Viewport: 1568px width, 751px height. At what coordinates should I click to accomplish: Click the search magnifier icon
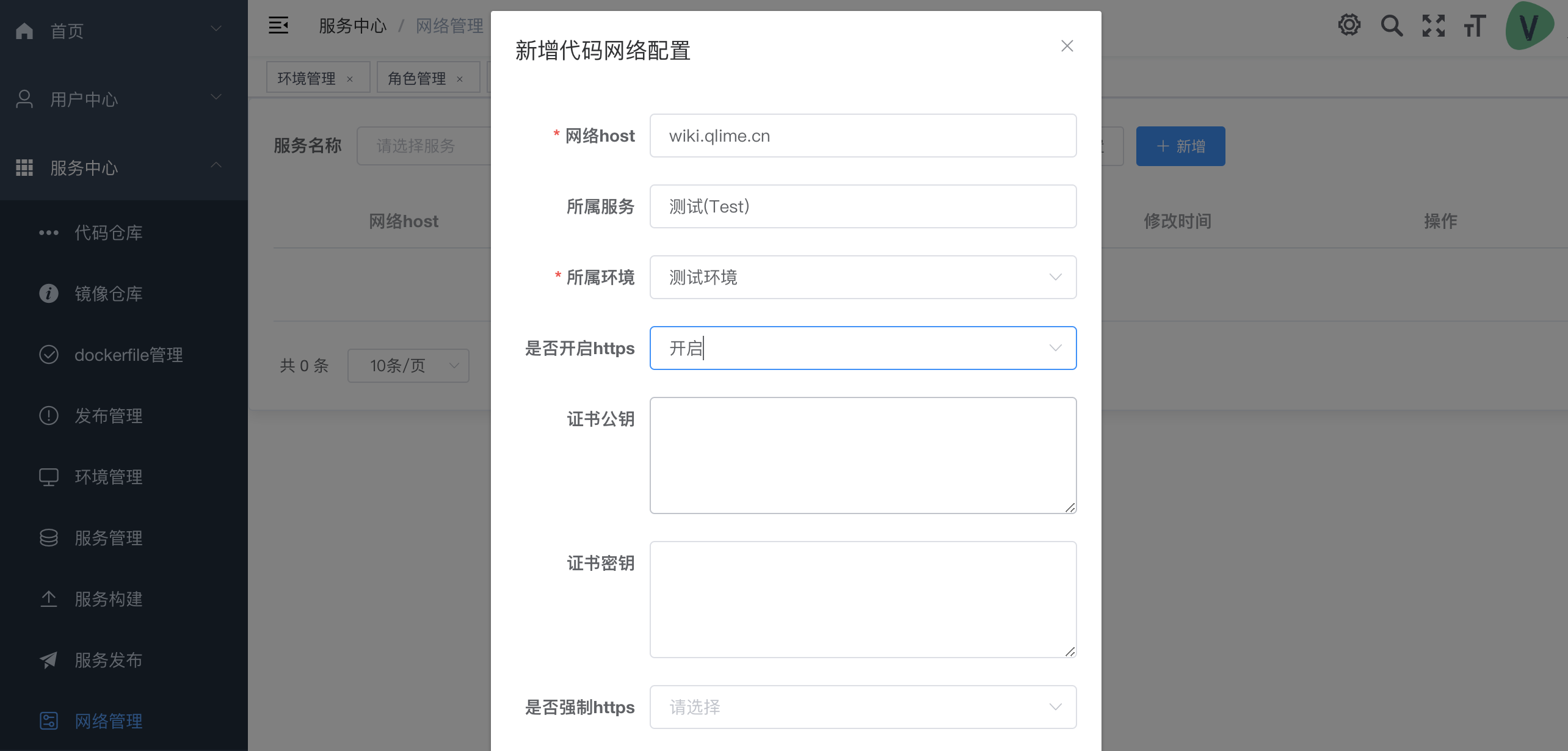(1392, 26)
